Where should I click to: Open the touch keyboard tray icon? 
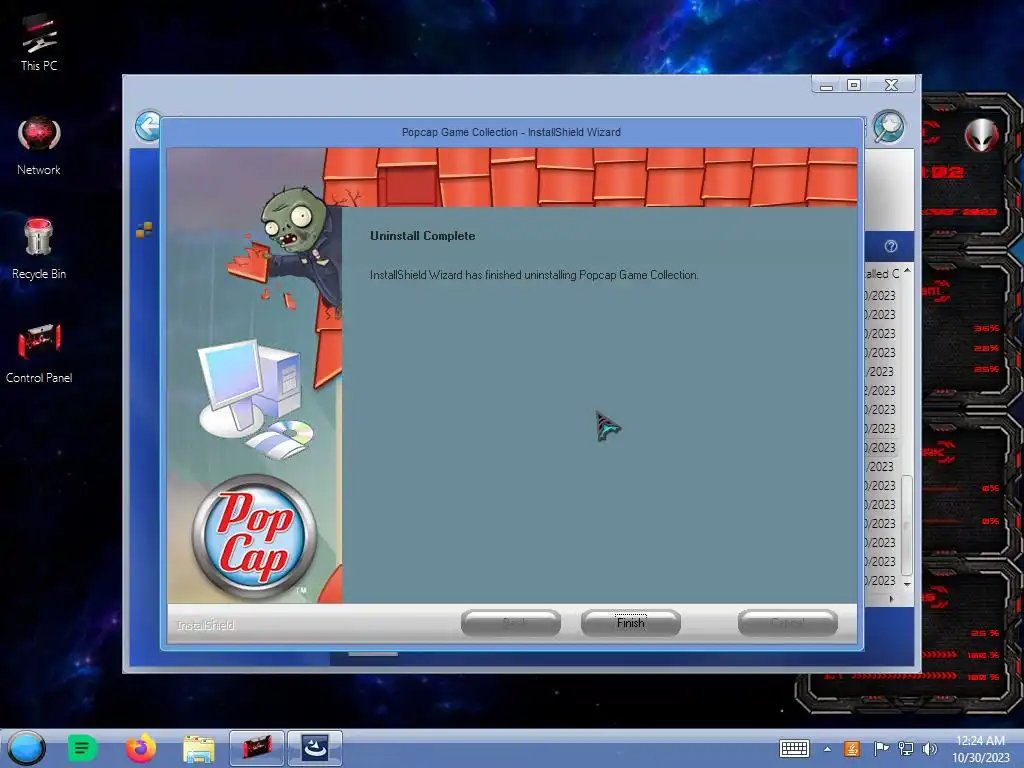click(794, 748)
